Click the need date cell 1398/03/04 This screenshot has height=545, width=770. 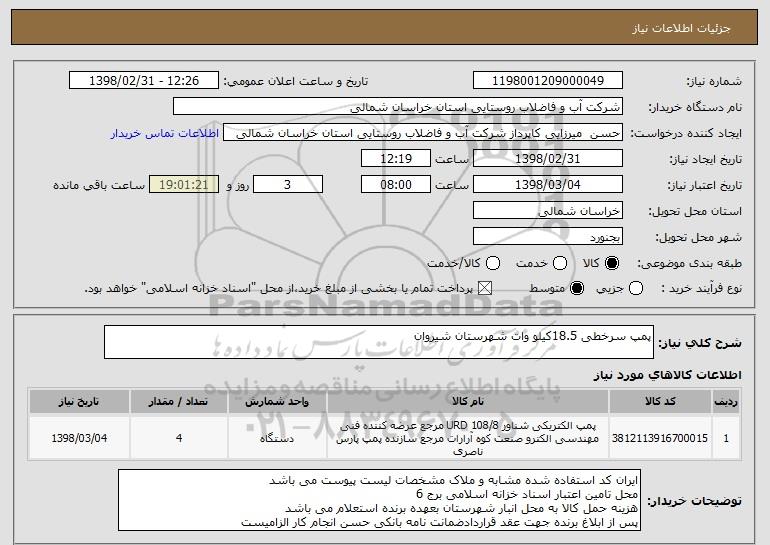(79, 438)
